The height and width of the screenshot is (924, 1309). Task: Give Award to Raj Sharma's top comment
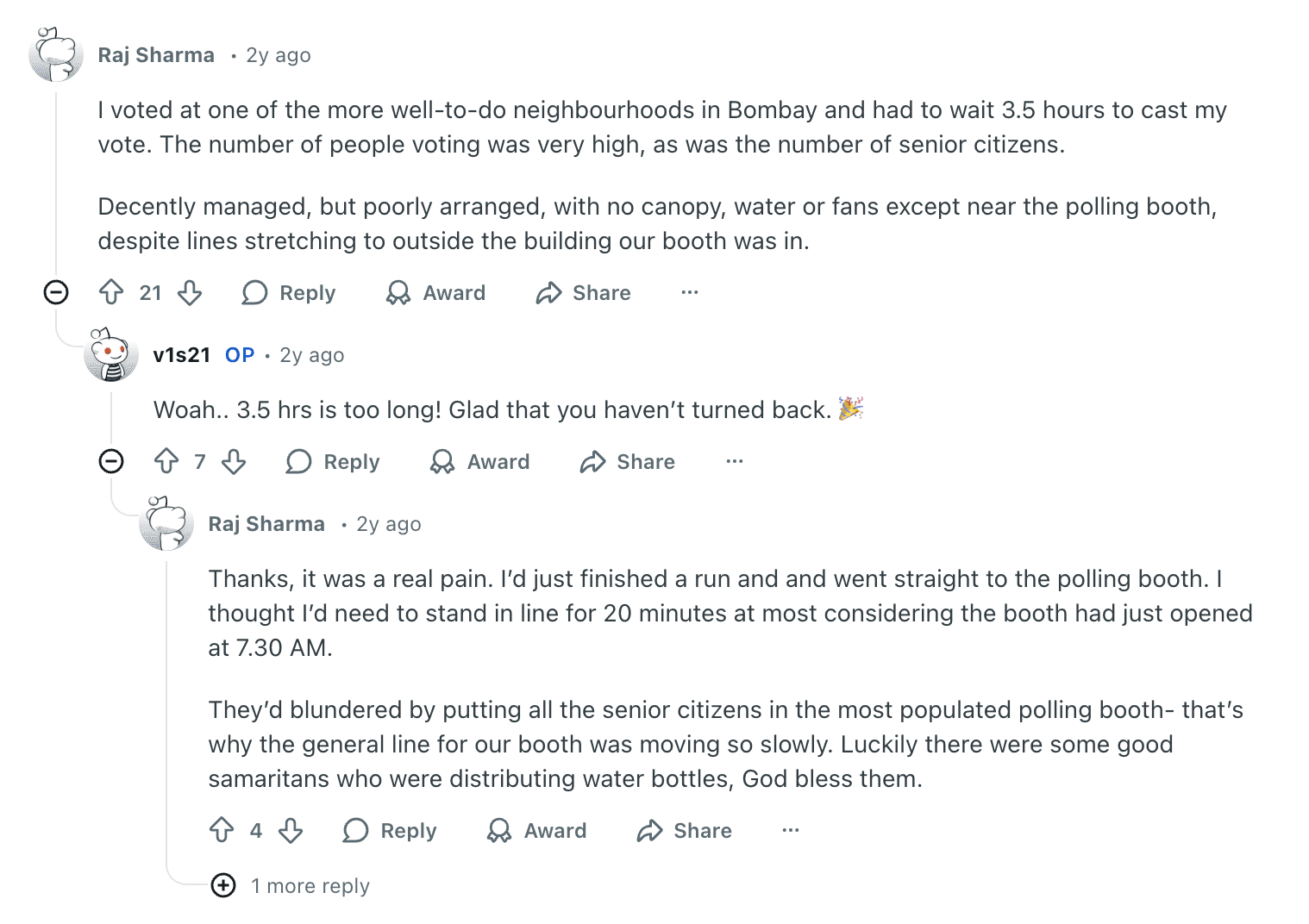[436, 293]
